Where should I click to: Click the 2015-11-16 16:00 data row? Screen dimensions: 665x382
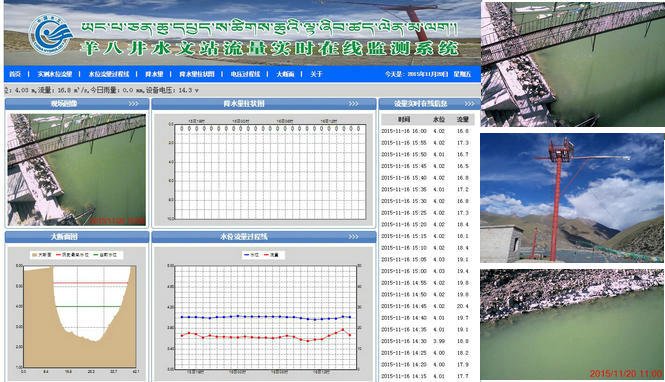click(427, 131)
